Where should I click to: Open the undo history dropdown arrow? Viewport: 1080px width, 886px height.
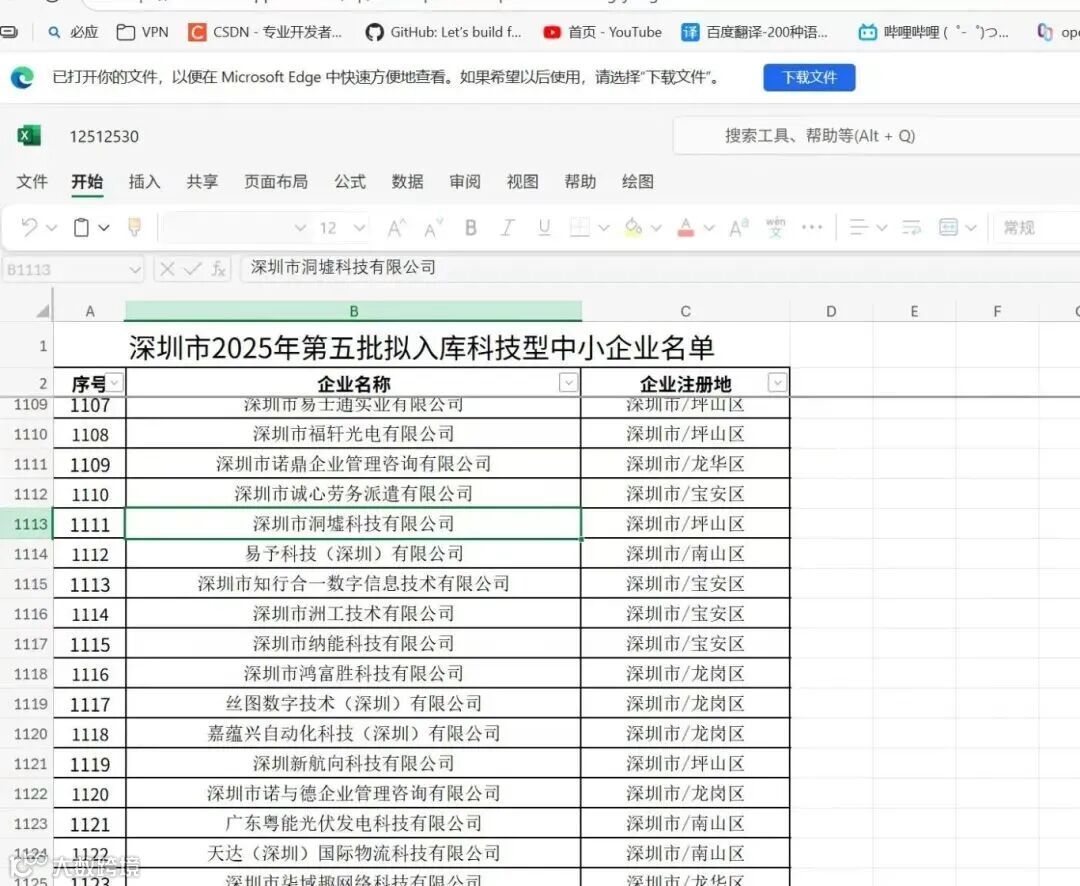(52, 227)
